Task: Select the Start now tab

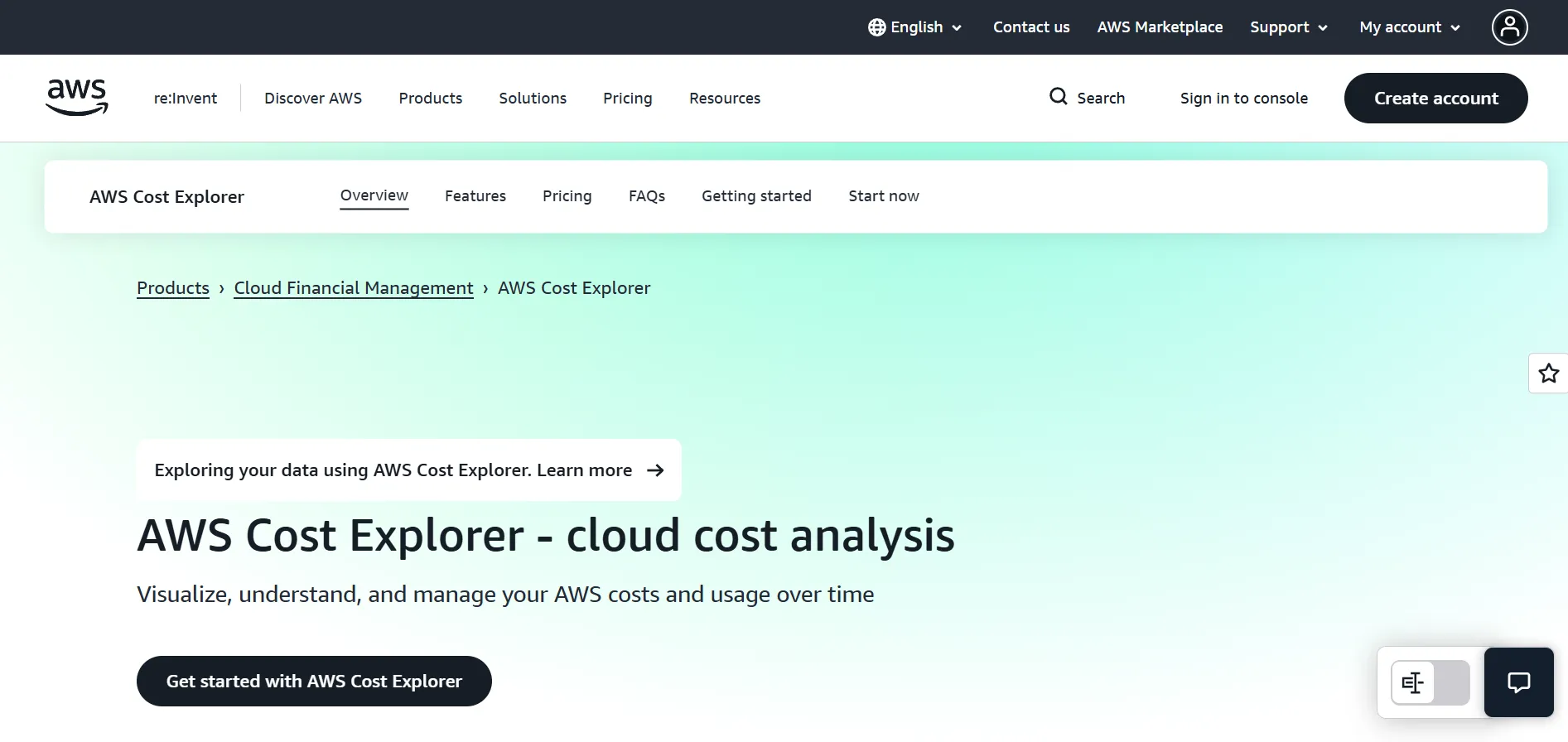Action: [x=884, y=196]
